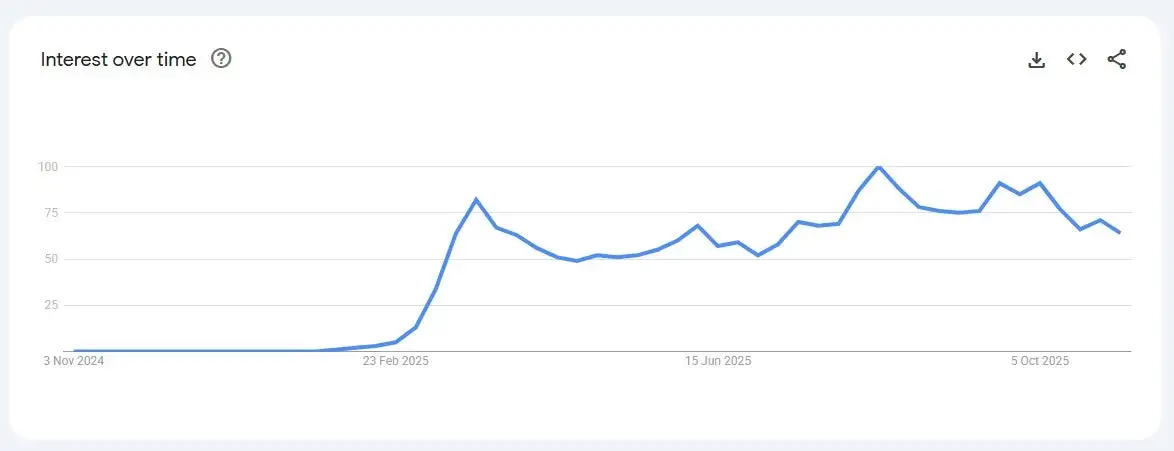Image resolution: width=1174 pixels, height=451 pixels.
Task: Click the chart peak at value 100
Action: [878, 167]
